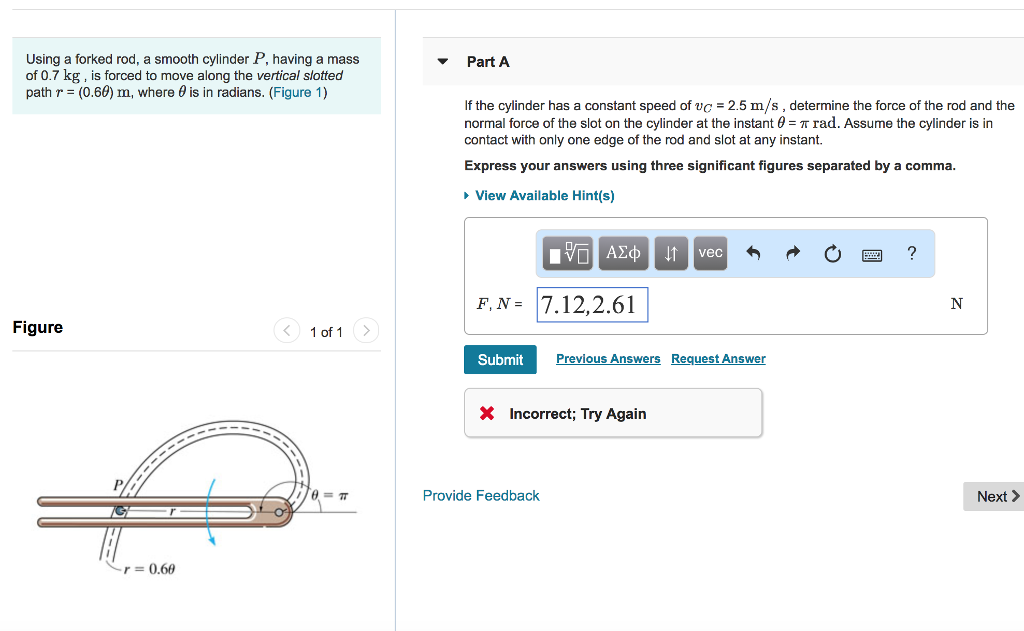Switch to the Part A section header
Viewport: 1024px width, 631px height.
click(488, 61)
